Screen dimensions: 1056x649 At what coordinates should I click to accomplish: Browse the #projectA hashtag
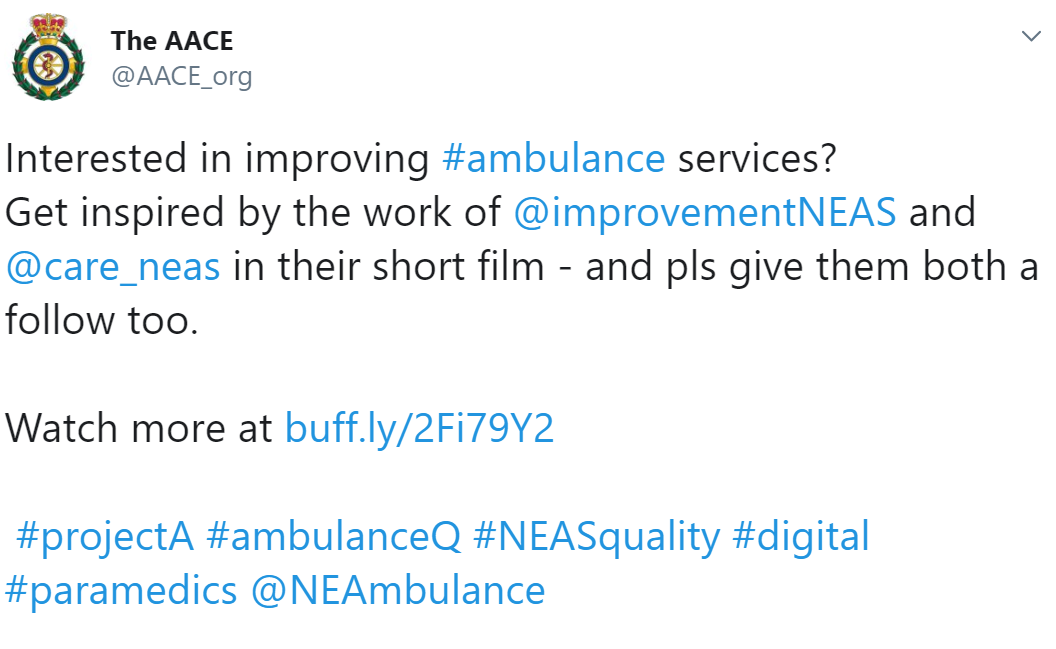(x=105, y=537)
